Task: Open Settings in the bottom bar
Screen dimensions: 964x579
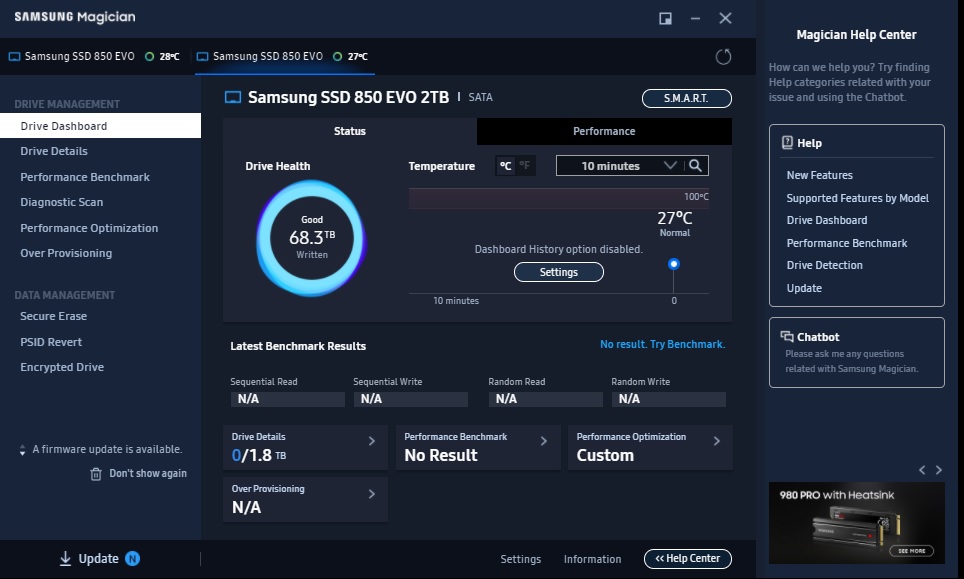Action: coord(521,559)
